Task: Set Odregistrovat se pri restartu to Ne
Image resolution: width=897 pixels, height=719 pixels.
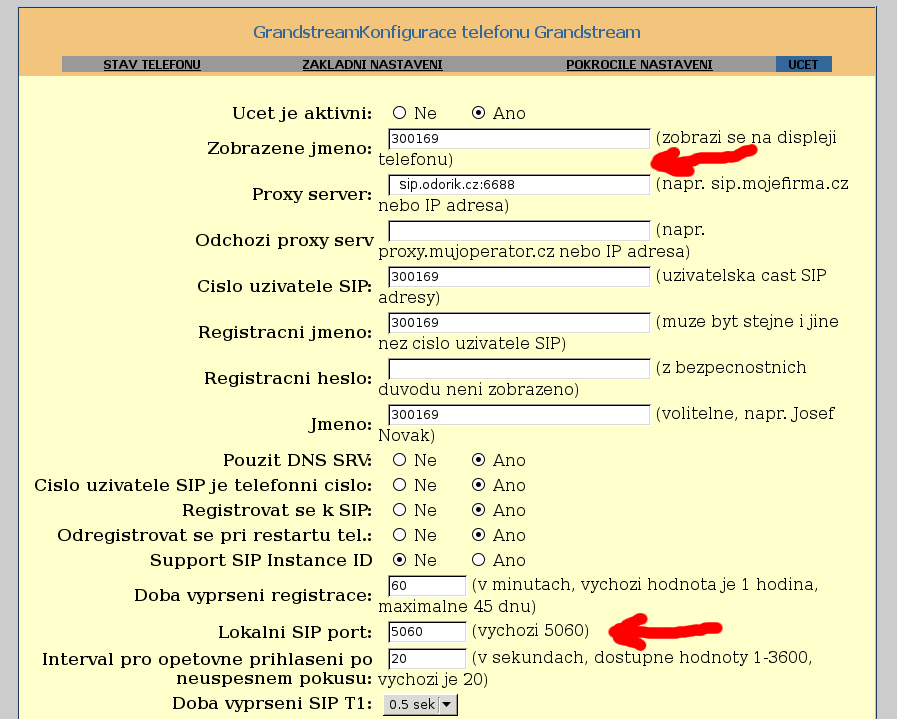Action: (x=400, y=535)
